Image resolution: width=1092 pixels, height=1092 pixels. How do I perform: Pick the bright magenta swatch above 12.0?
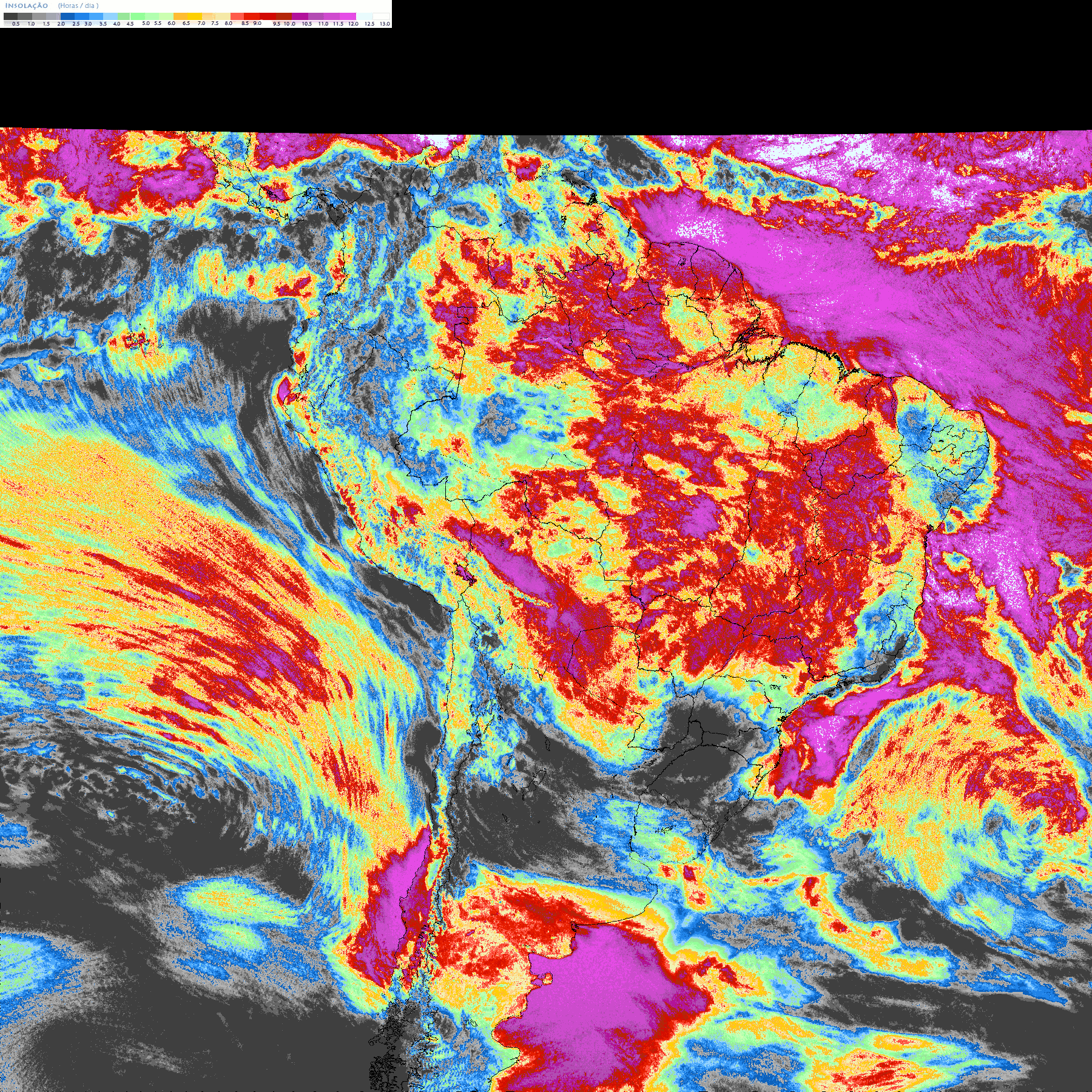348,16
